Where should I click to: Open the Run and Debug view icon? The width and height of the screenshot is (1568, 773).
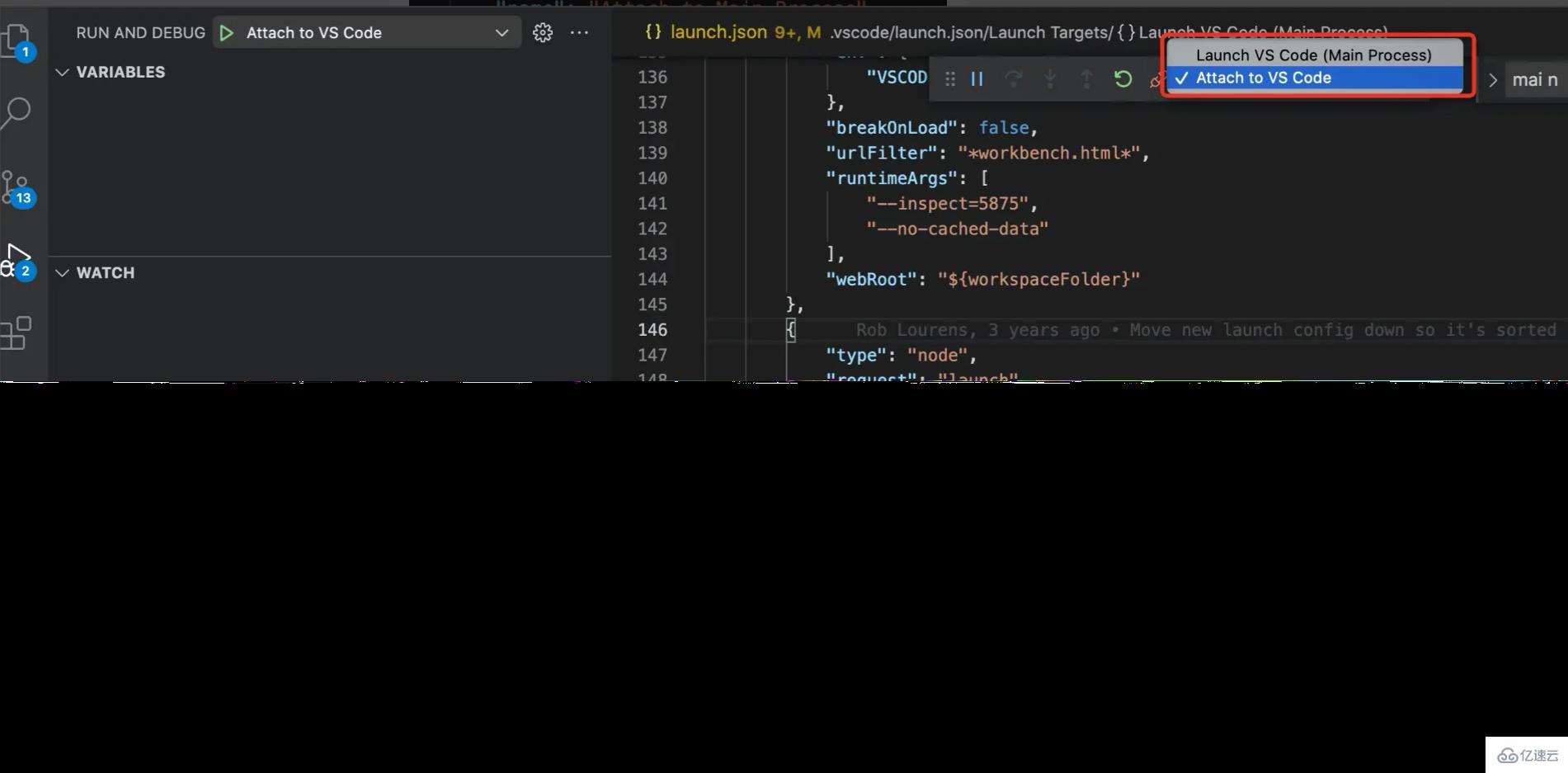[x=16, y=262]
